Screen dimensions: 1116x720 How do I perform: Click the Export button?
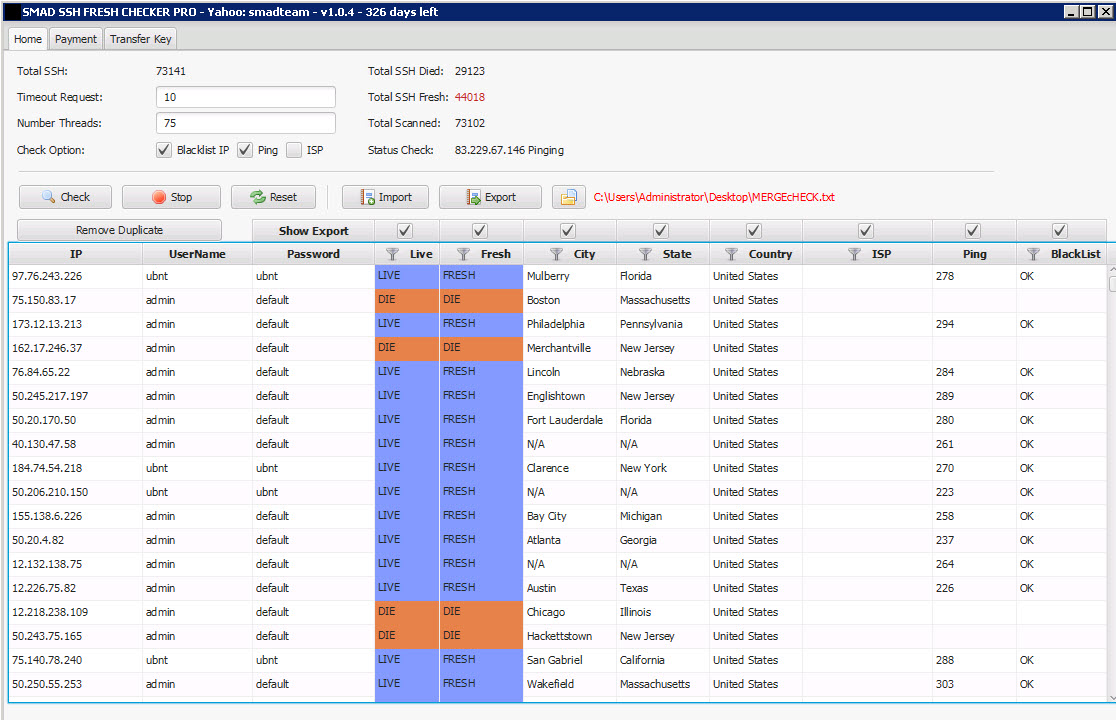[490, 197]
